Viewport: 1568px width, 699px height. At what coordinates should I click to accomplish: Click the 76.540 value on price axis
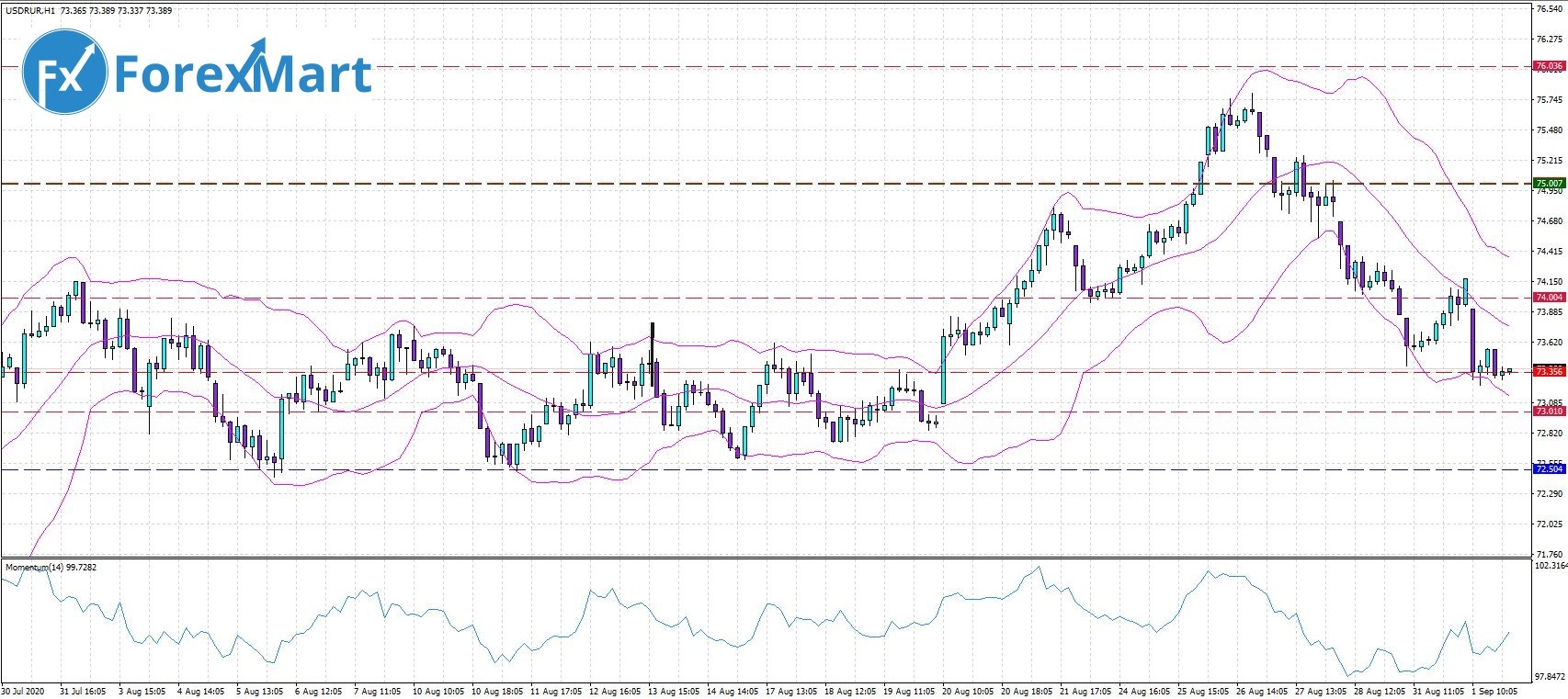point(1550,9)
